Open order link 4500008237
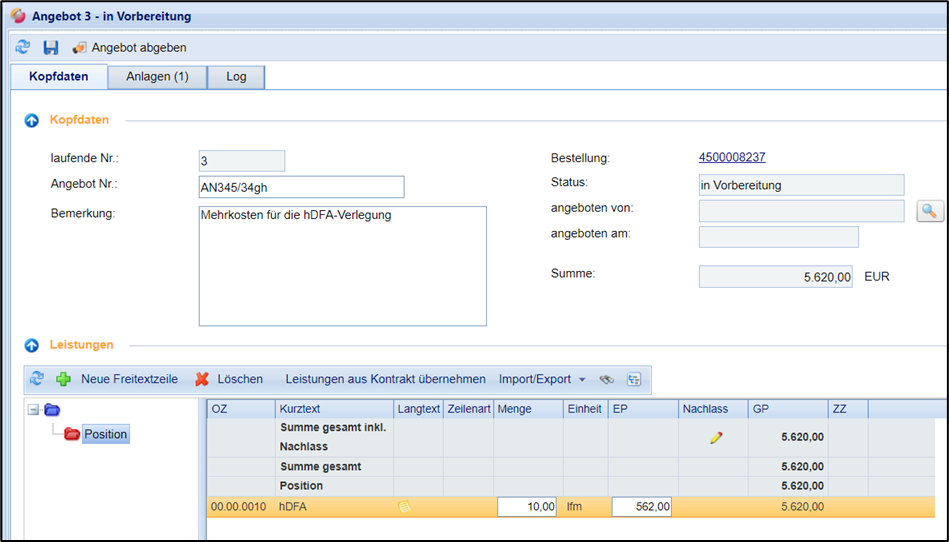This screenshot has width=949, height=542. (732, 157)
